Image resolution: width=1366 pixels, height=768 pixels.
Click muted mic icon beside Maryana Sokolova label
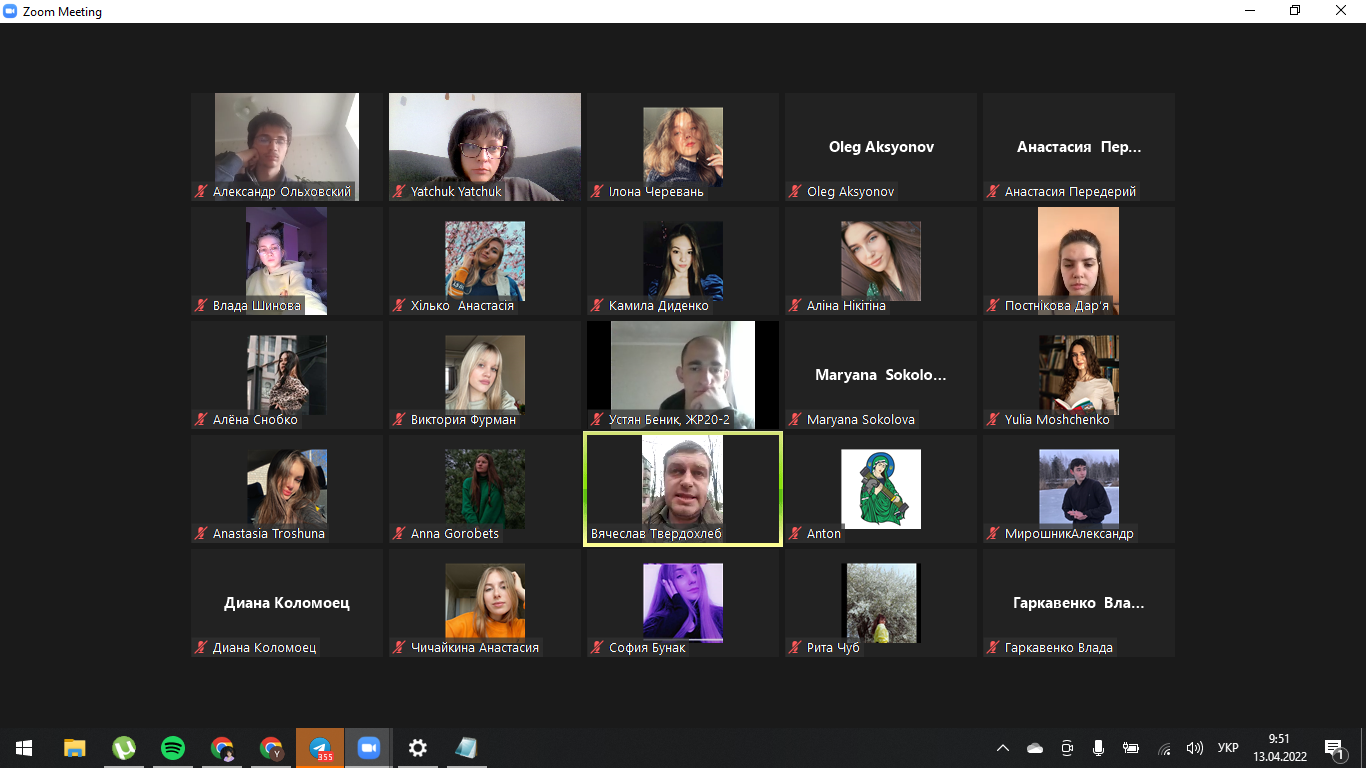click(795, 419)
